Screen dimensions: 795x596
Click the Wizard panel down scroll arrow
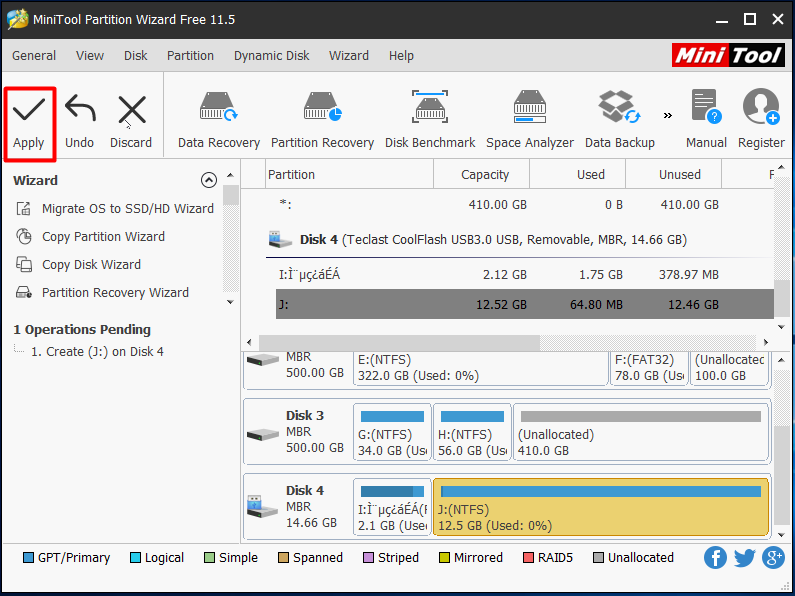[x=230, y=302]
